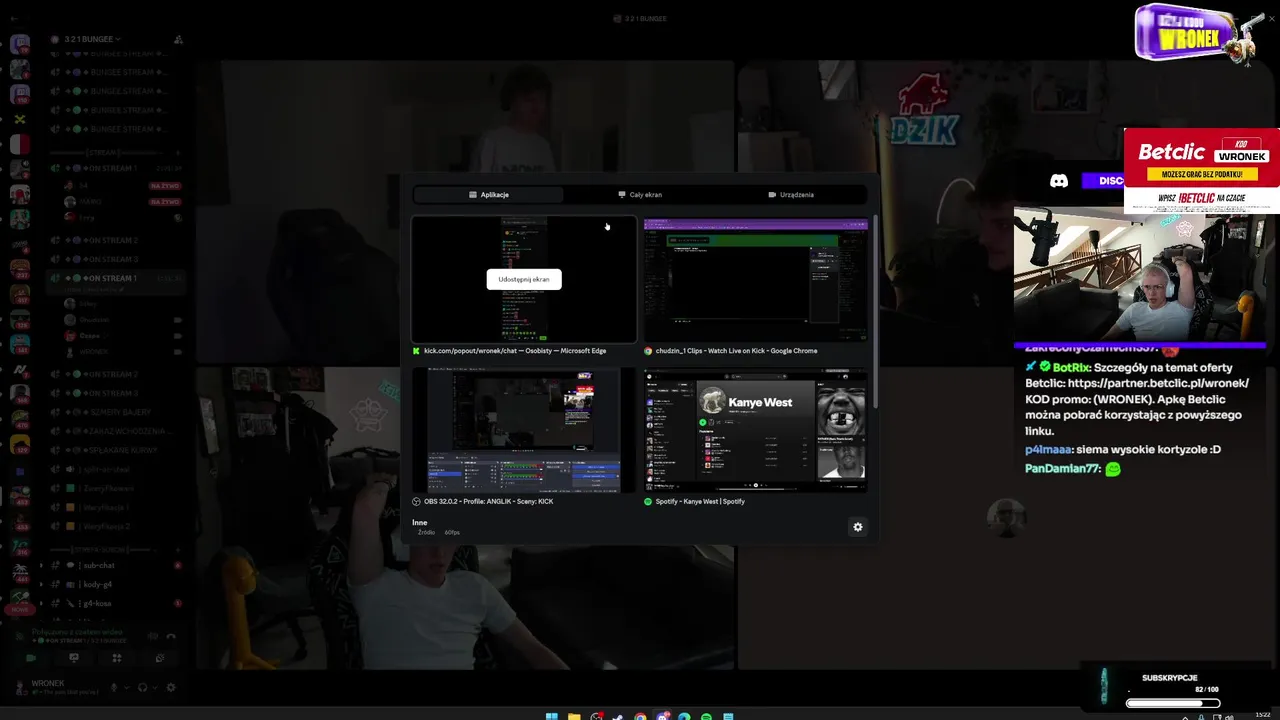Open soundboard icon in Discord voice panel
The width and height of the screenshot is (1280, 720).
(x=160, y=658)
